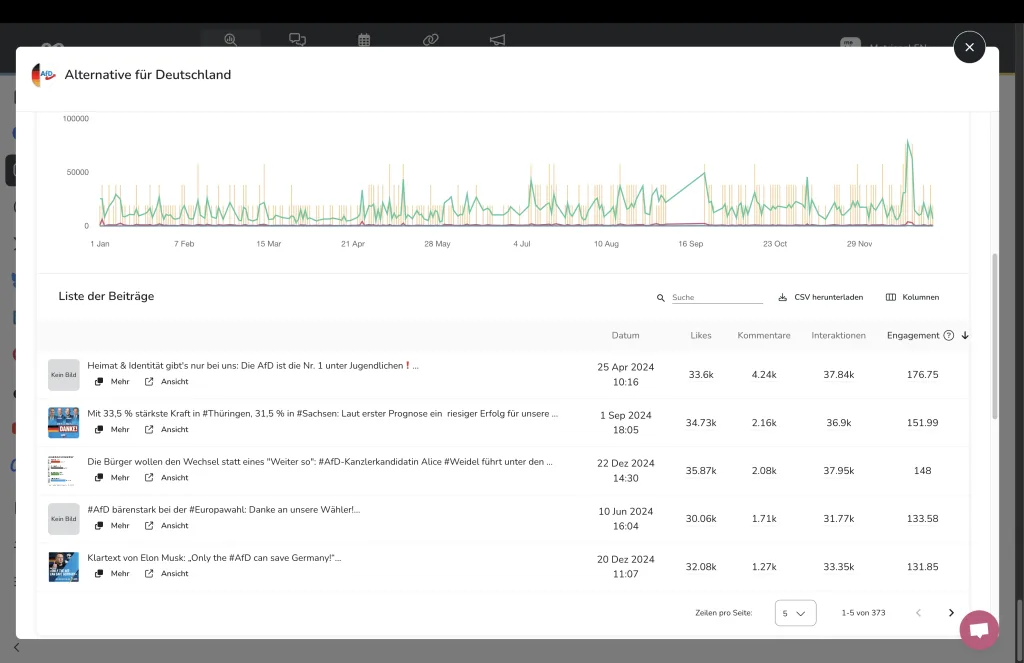Focus the Suche search field
The image size is (1024, 663).
click(x=717, y=297)
